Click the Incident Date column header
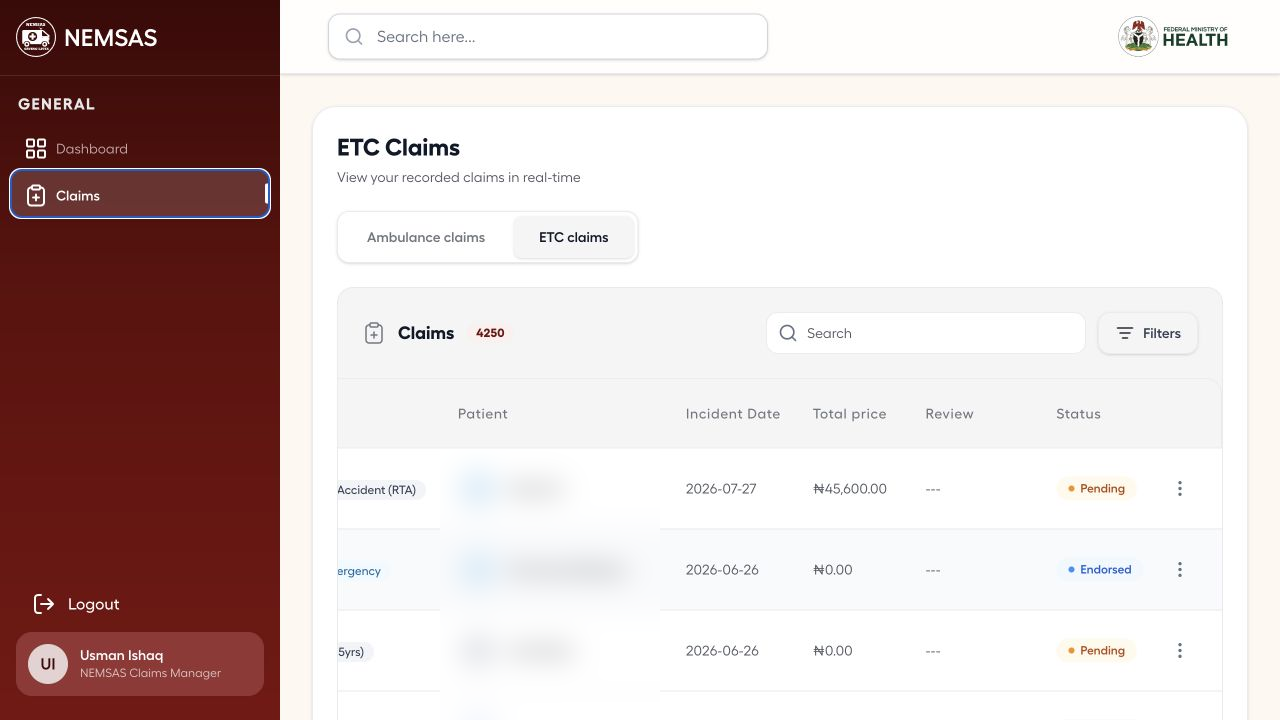This screenshot has width=1280, height=720. [733, 414]
